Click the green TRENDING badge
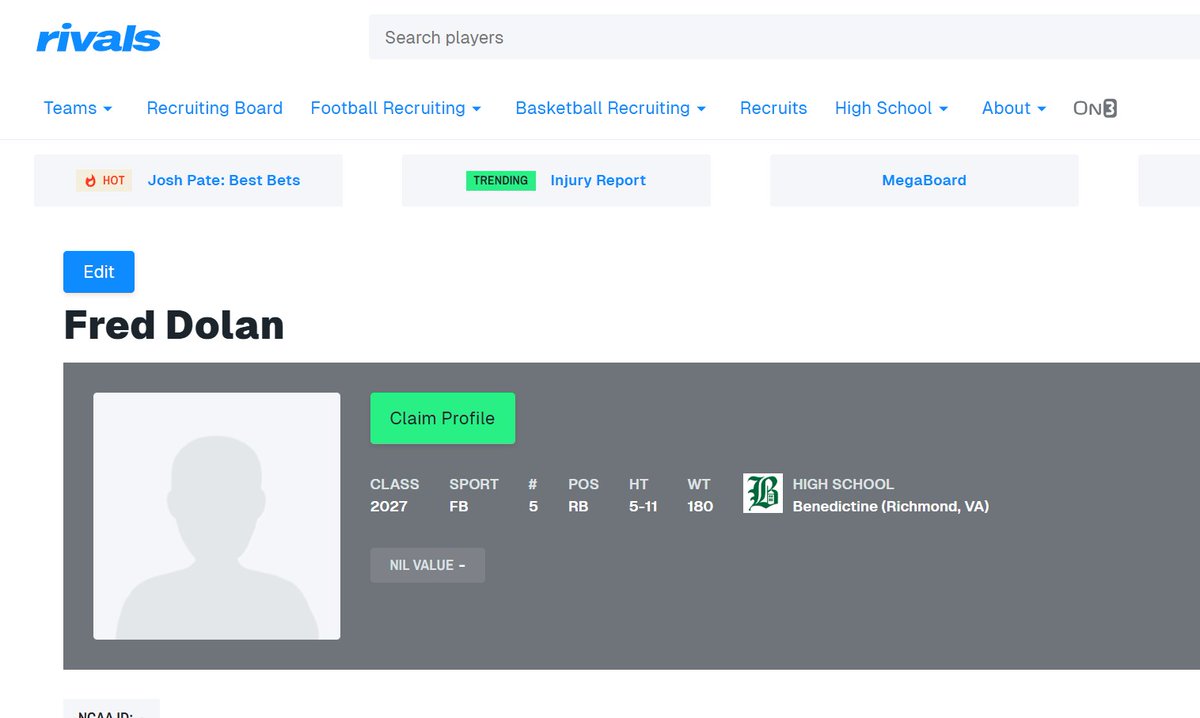The height and width of the screenshot is (718, 1200). pos(500,180)
